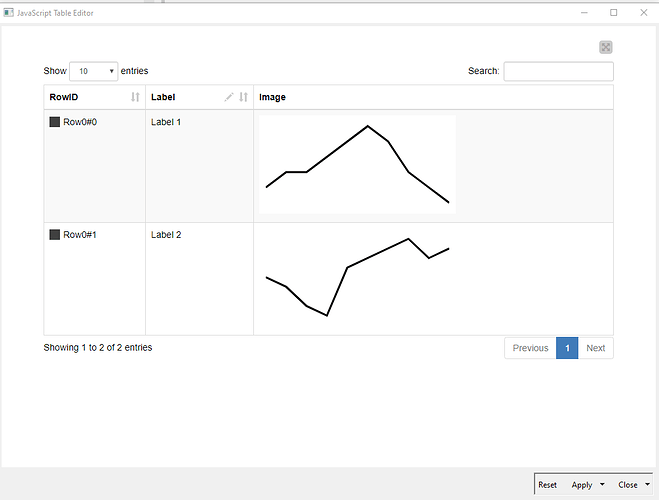Click the color swatch for Row0#0

[x=55, y=122]
